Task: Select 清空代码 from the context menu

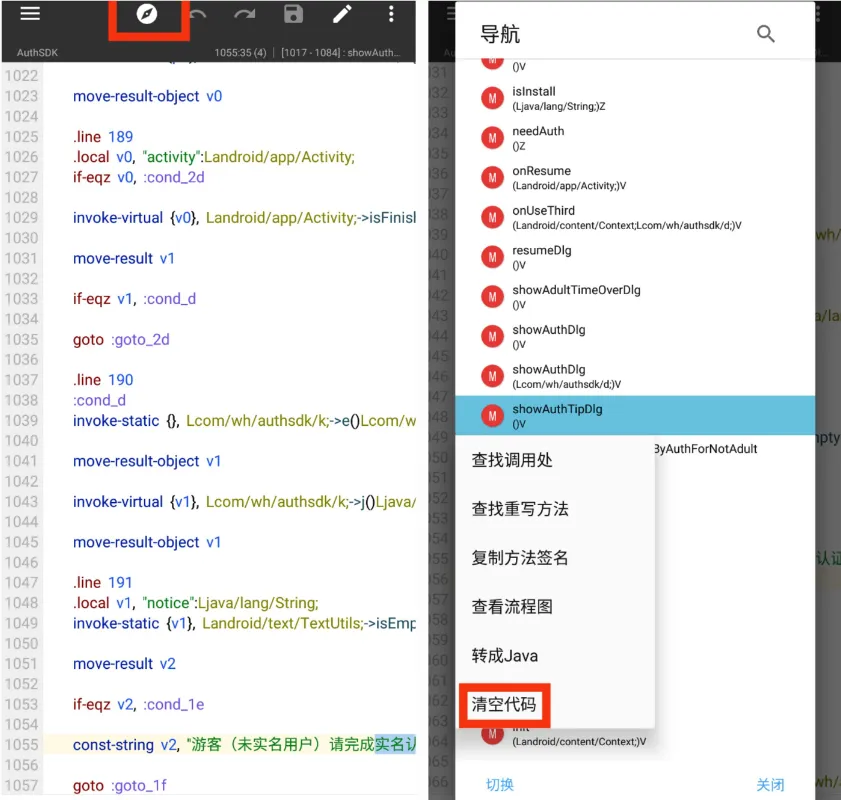Action: point(504,705)
